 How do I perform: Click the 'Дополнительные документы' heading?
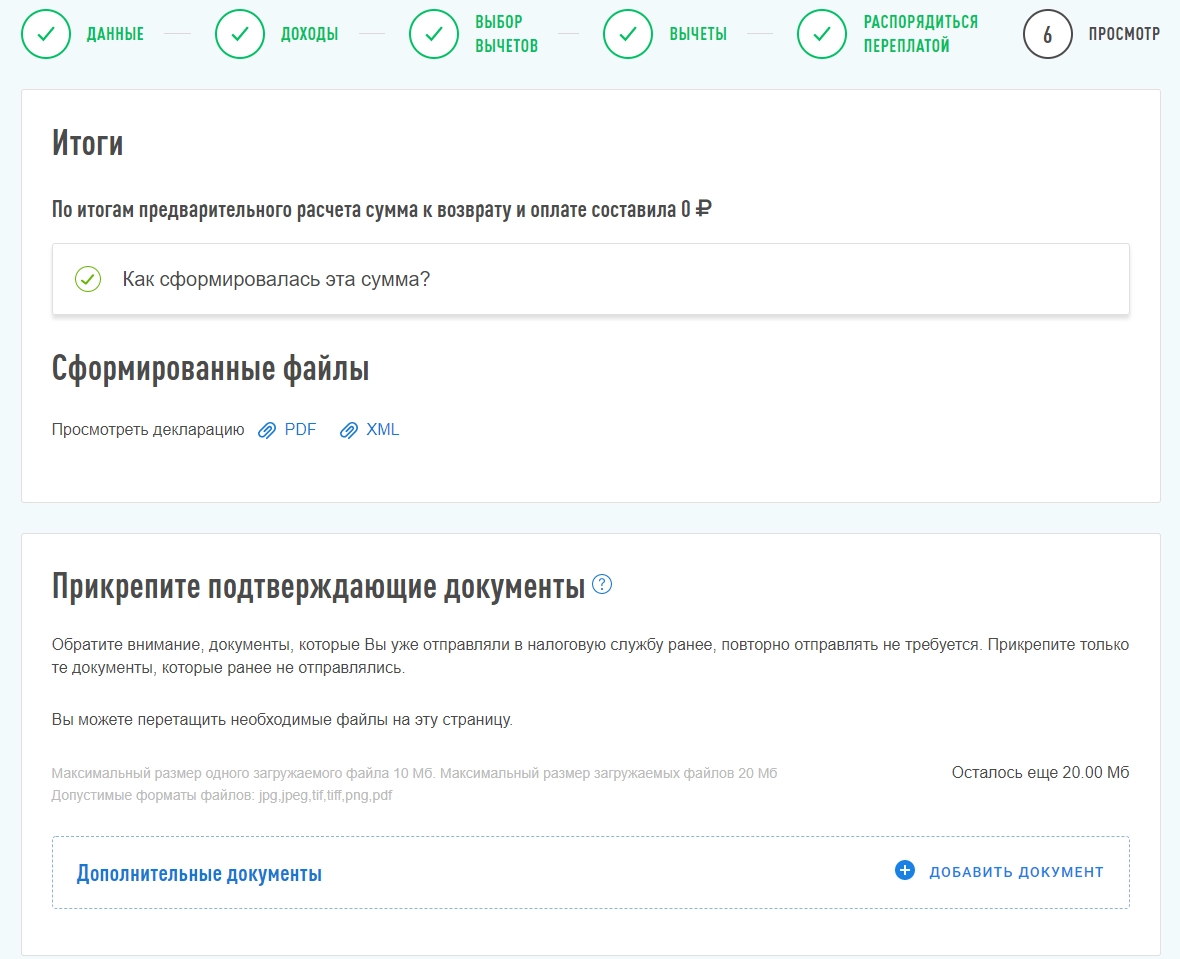tap(199, 873)
